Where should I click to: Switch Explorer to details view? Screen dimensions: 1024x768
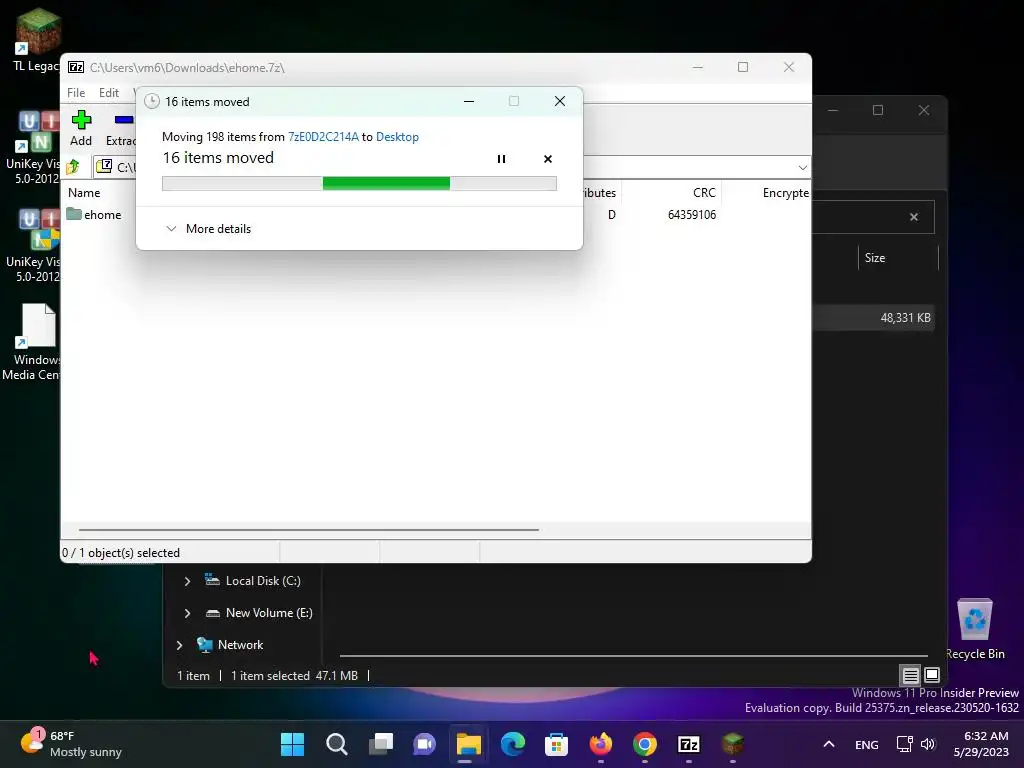(910, 675)
